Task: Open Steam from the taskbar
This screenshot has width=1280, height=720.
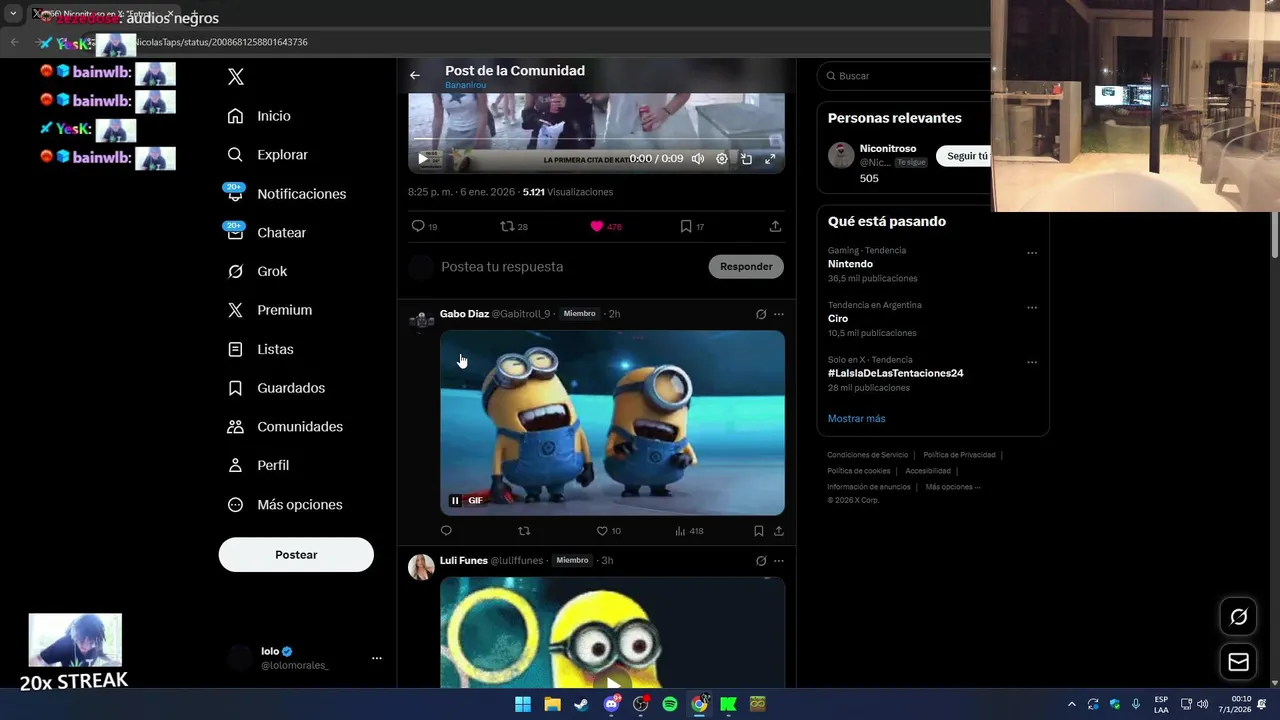Action: pyautogui.click(x=581, y=704)
